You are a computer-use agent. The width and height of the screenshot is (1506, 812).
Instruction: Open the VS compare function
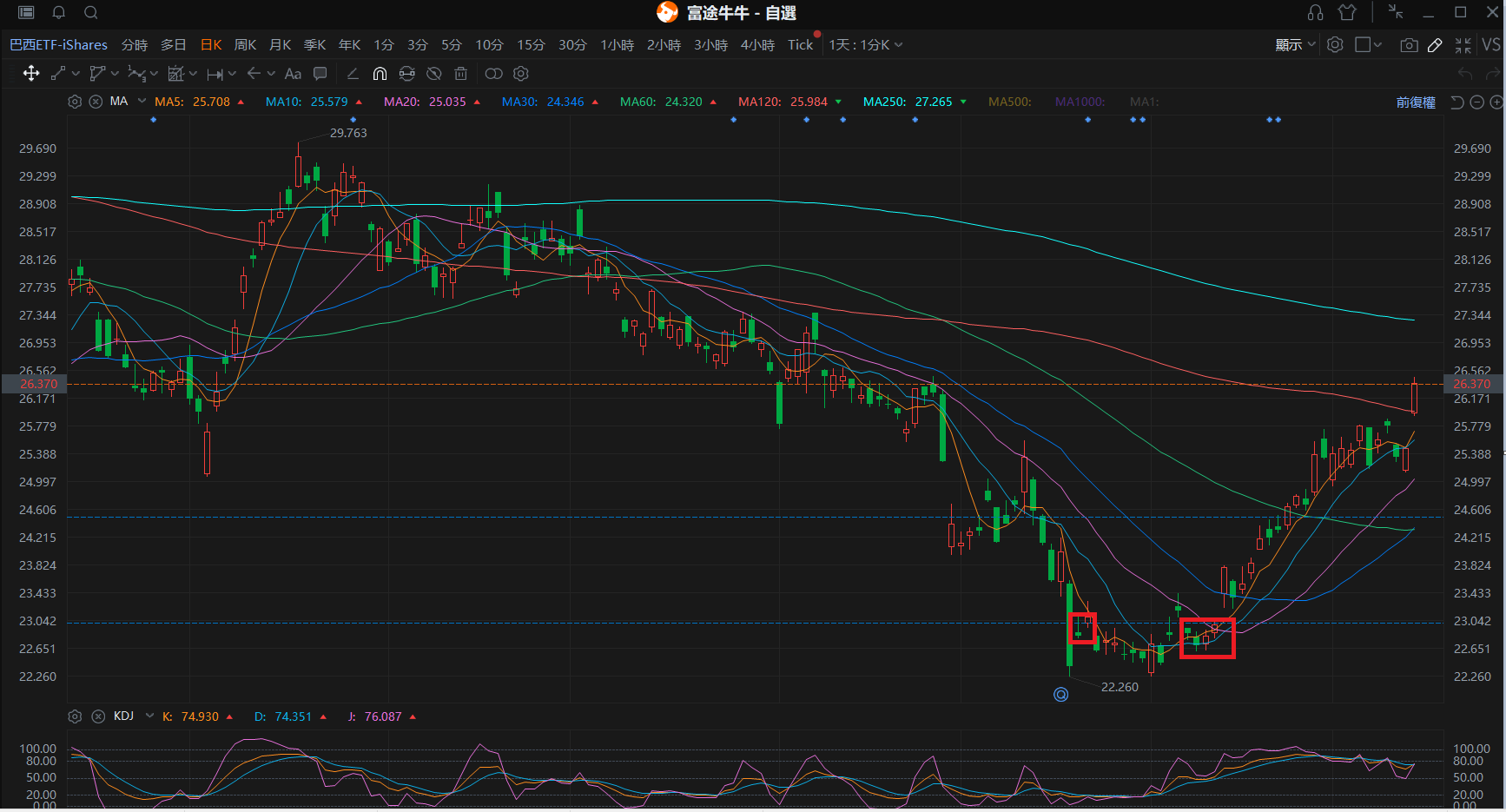tap(1491, 45)
